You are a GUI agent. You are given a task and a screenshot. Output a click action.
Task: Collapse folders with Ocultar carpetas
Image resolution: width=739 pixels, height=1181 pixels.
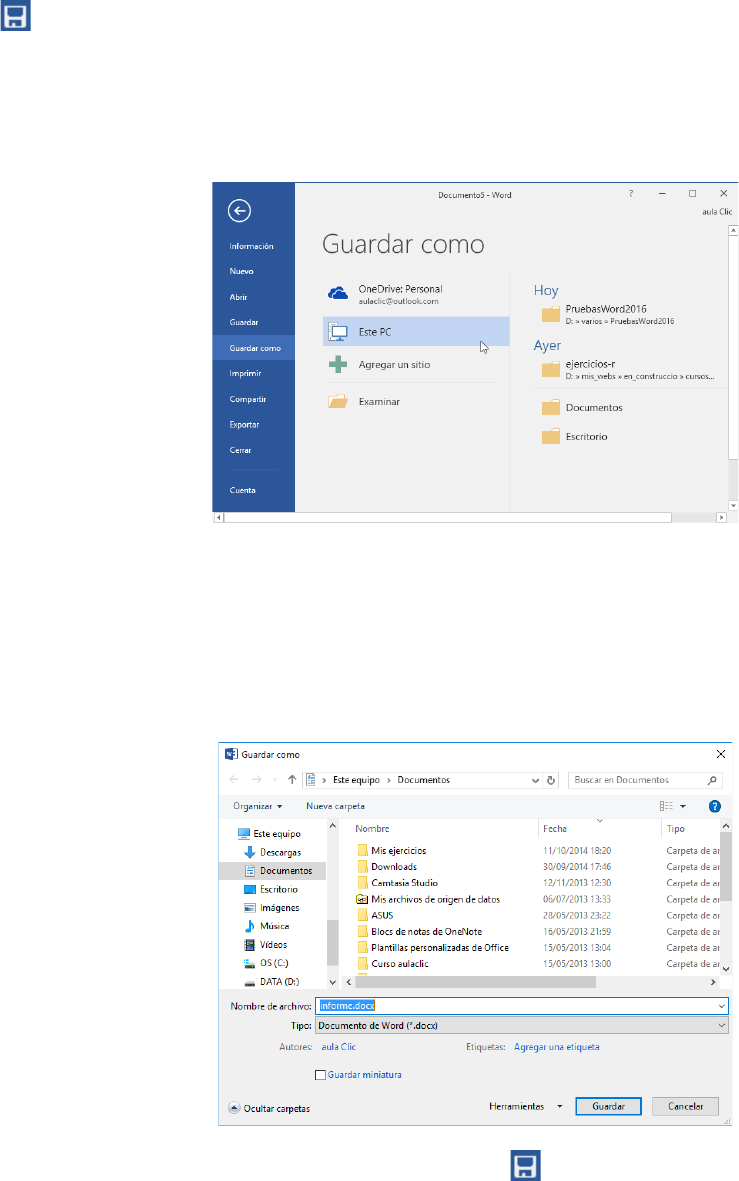tap(270, 1109)
